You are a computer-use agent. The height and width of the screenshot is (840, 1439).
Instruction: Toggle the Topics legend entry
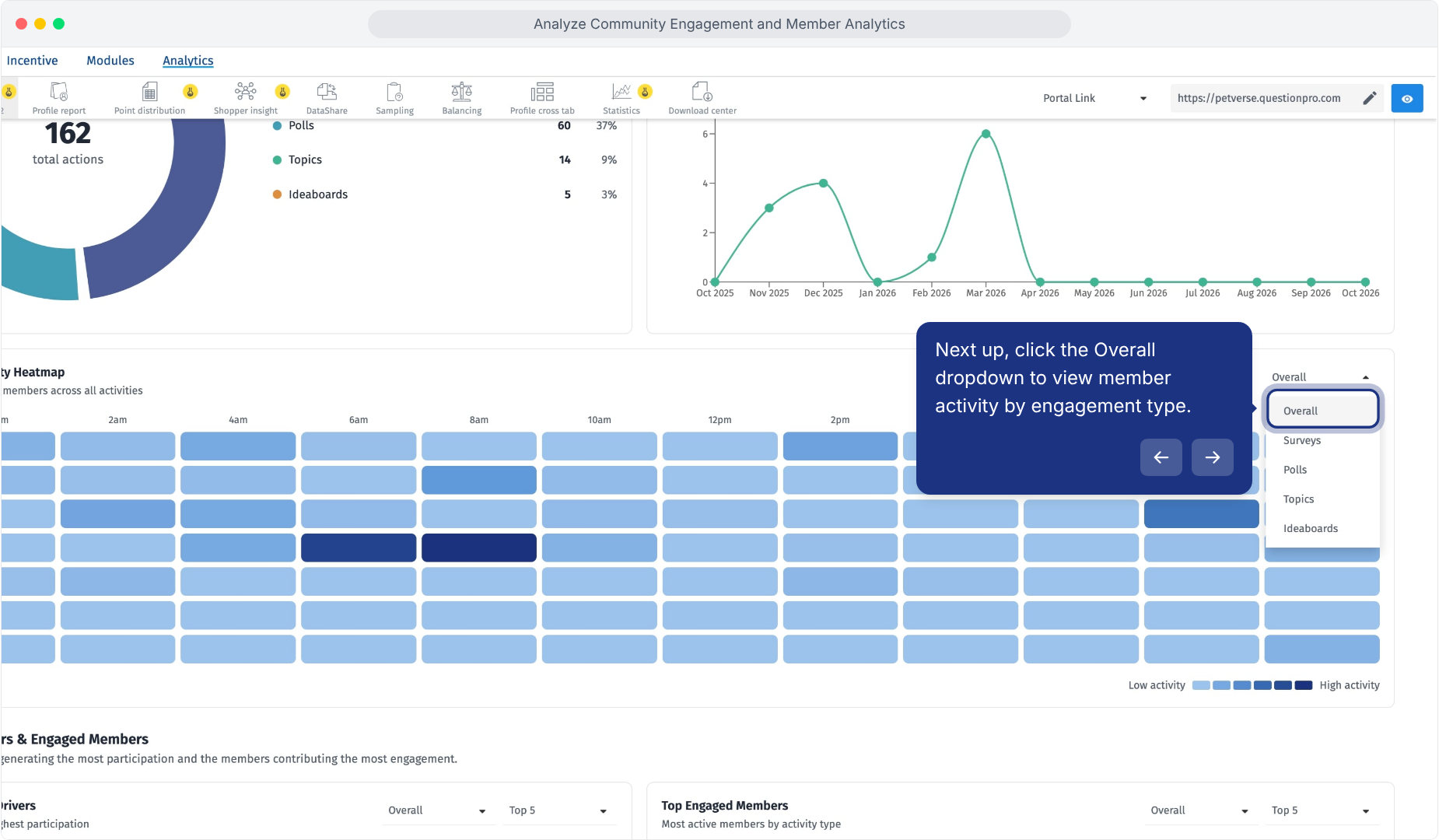[x=297, y=160]
